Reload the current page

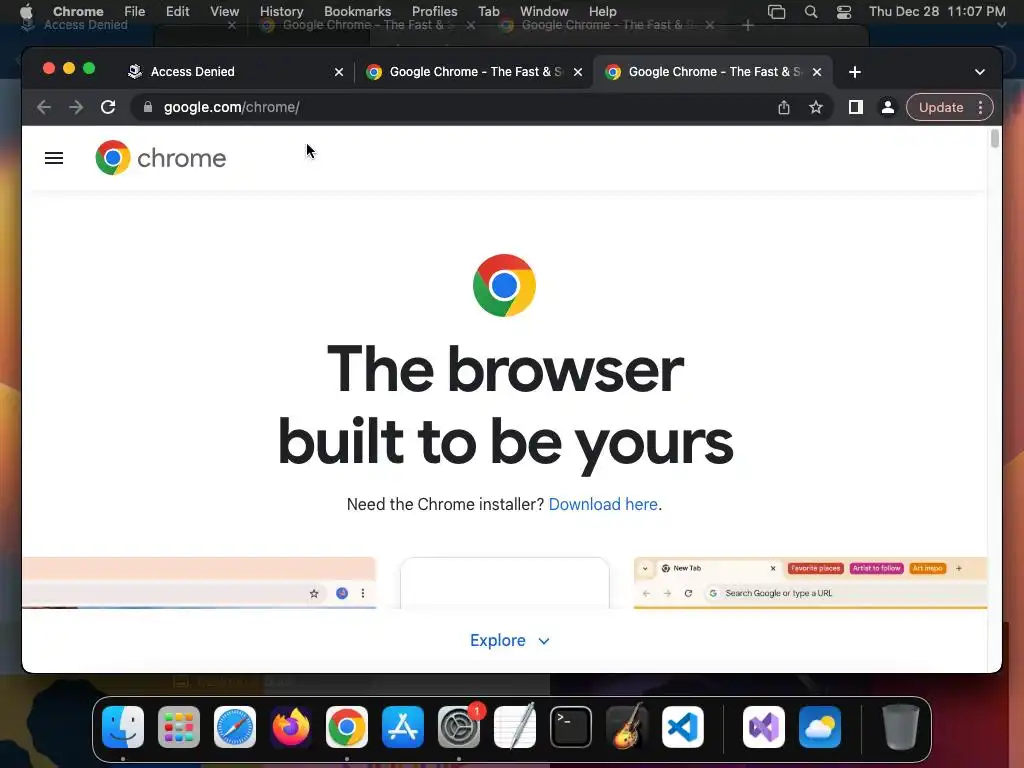click(x=108, y=107)
